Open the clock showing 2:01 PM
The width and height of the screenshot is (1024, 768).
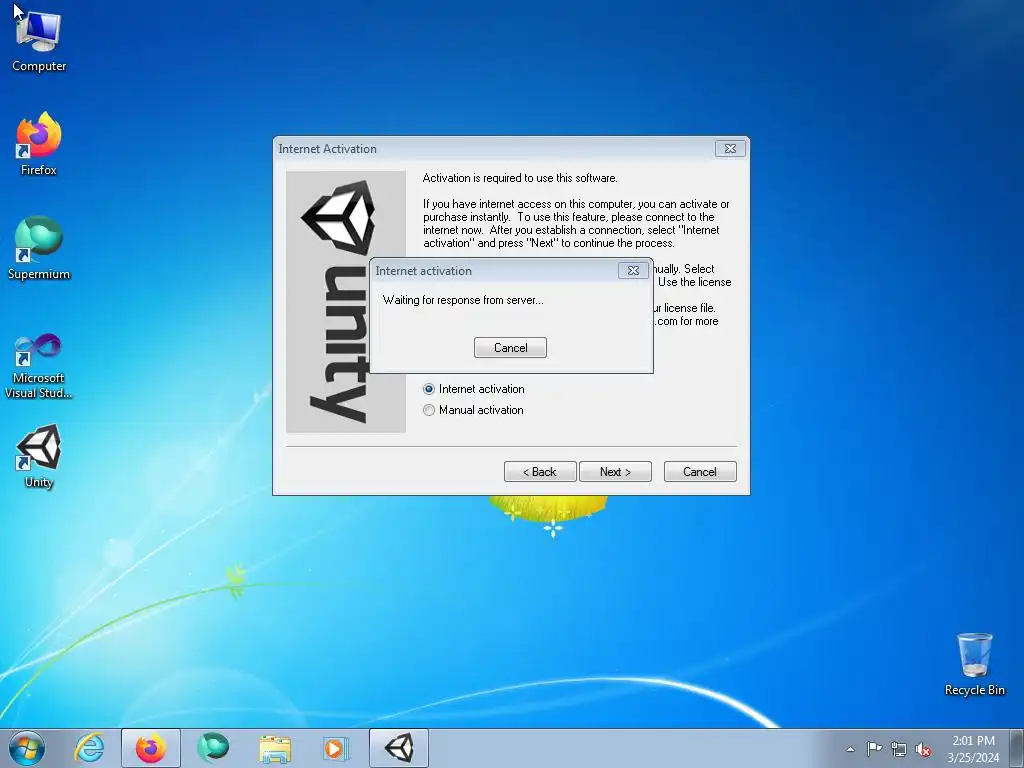pyautogui.click(x=973, y=749)
